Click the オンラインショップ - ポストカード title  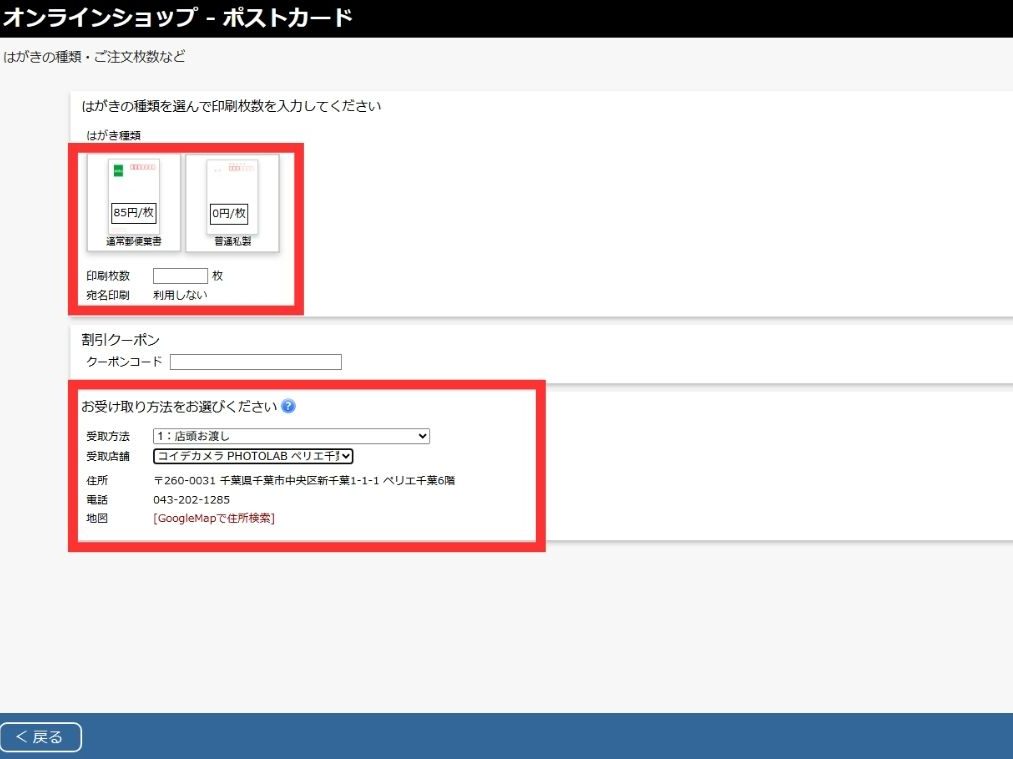click(x=177, y=18)
